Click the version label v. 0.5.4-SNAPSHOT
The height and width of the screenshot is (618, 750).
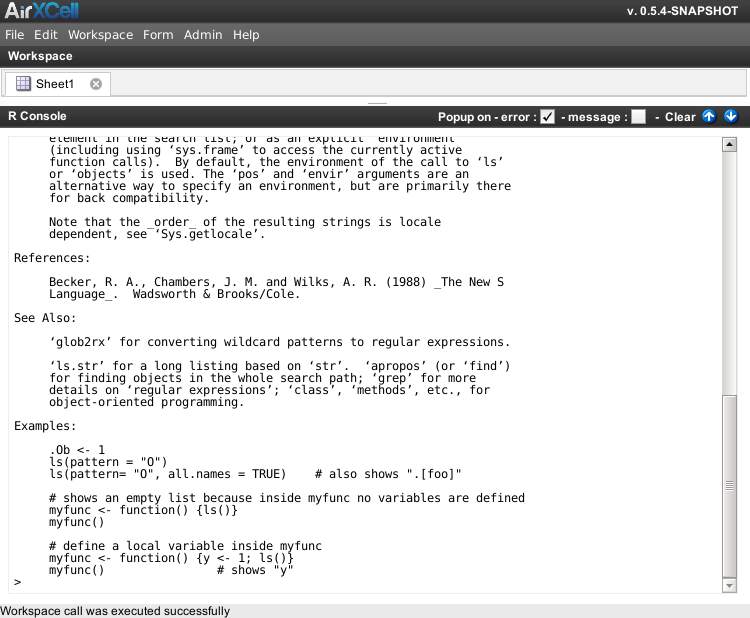(x=682, y=11)
